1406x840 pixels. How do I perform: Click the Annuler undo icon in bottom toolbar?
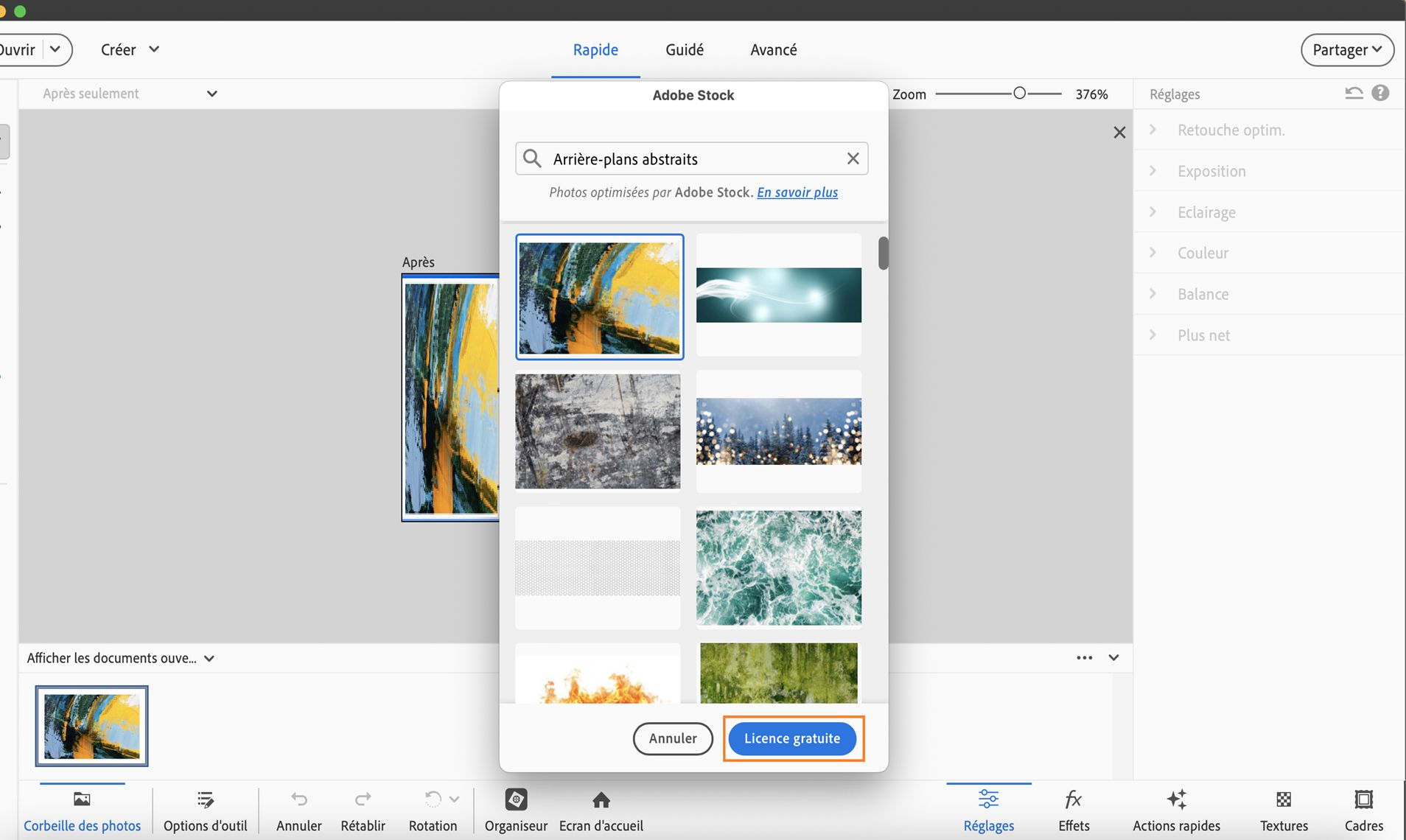pyautogui.click(x=298, y=799)
